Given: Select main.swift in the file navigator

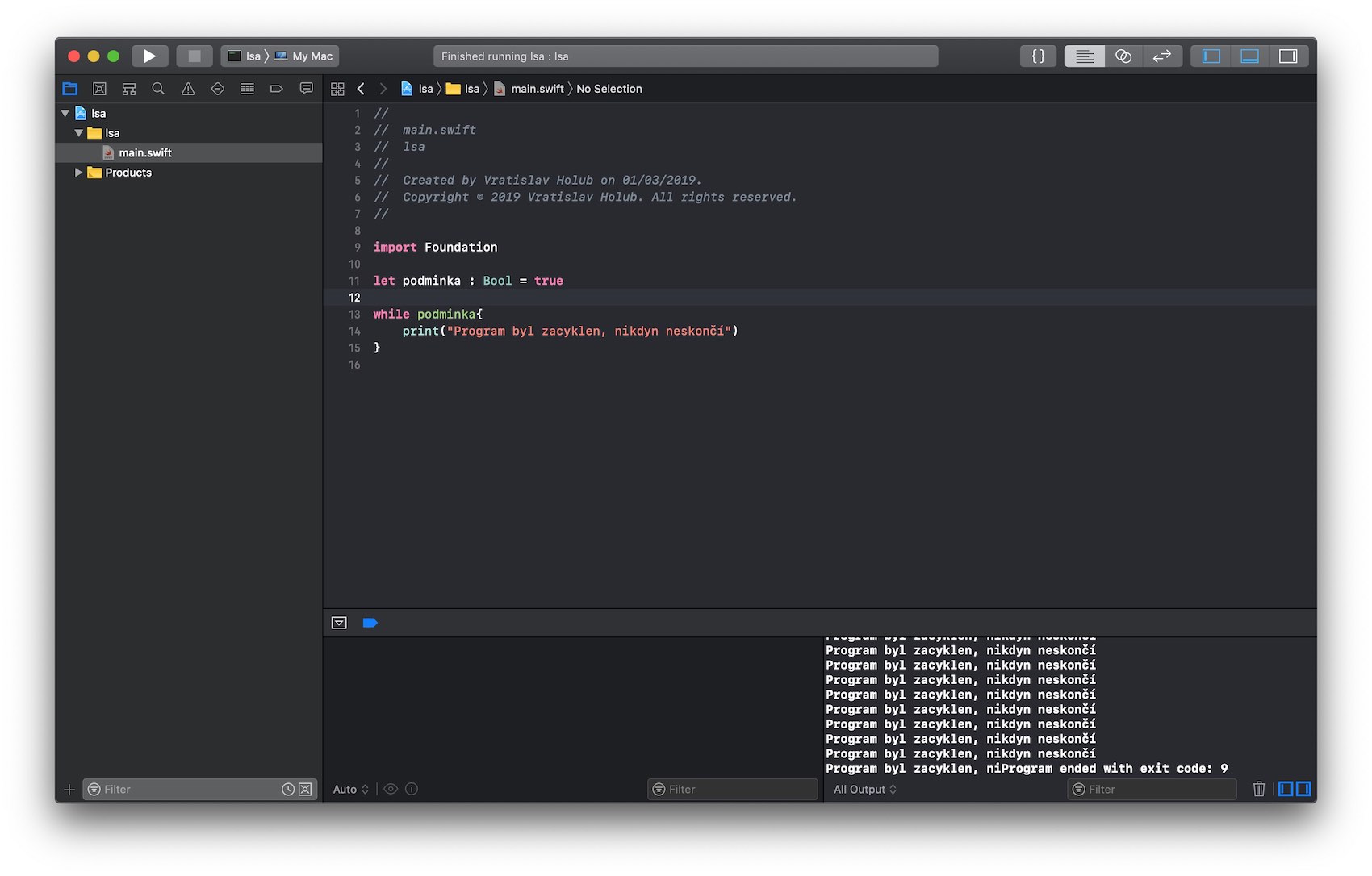Looking at the screenshot, I should point(145,152).
